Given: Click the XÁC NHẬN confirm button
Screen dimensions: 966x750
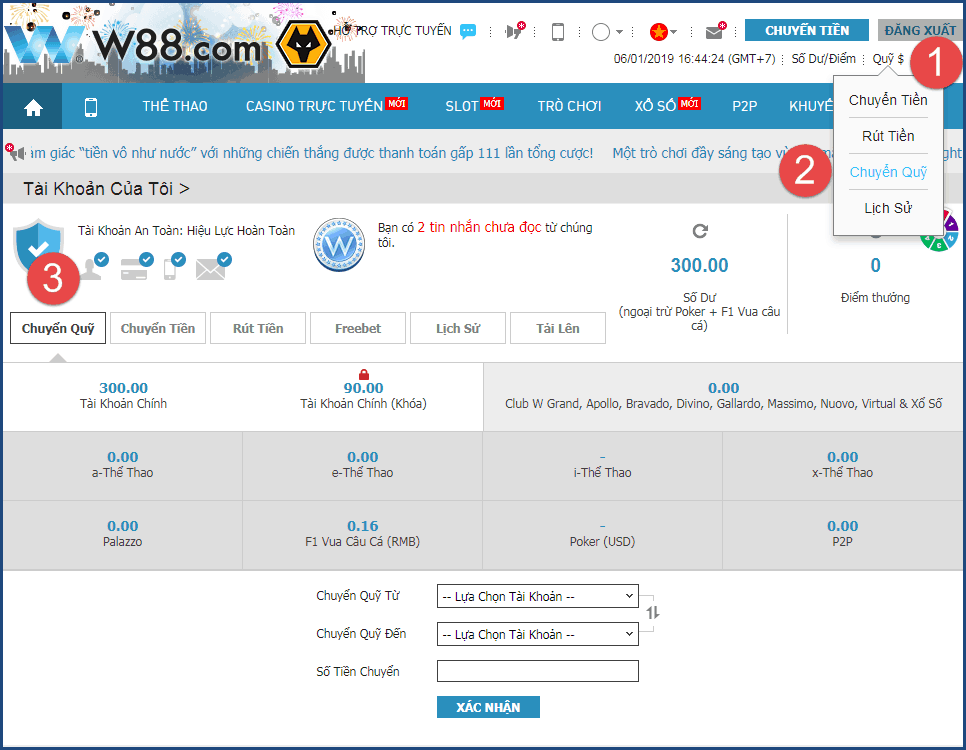Looking at the screenshot, I should [489, 707].
